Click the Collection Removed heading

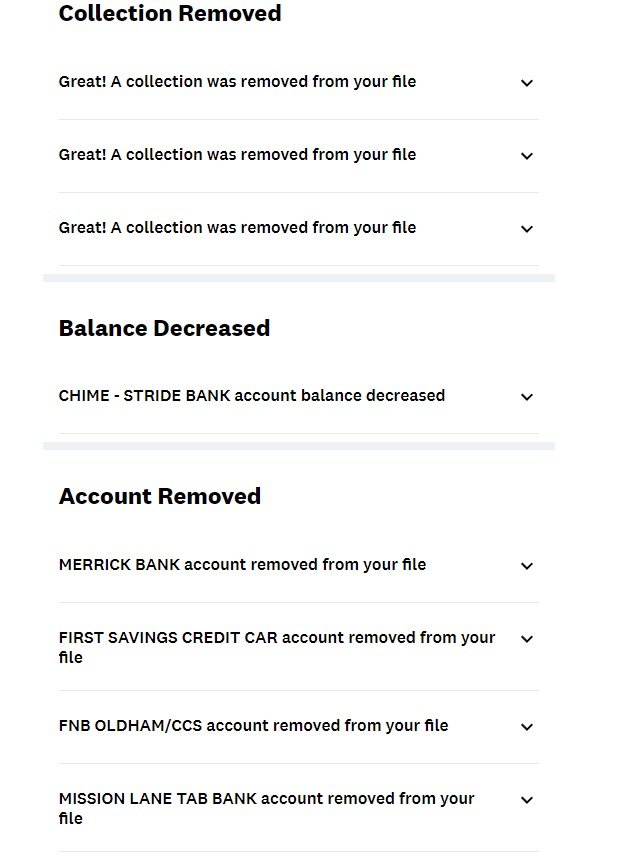point(170,14)
